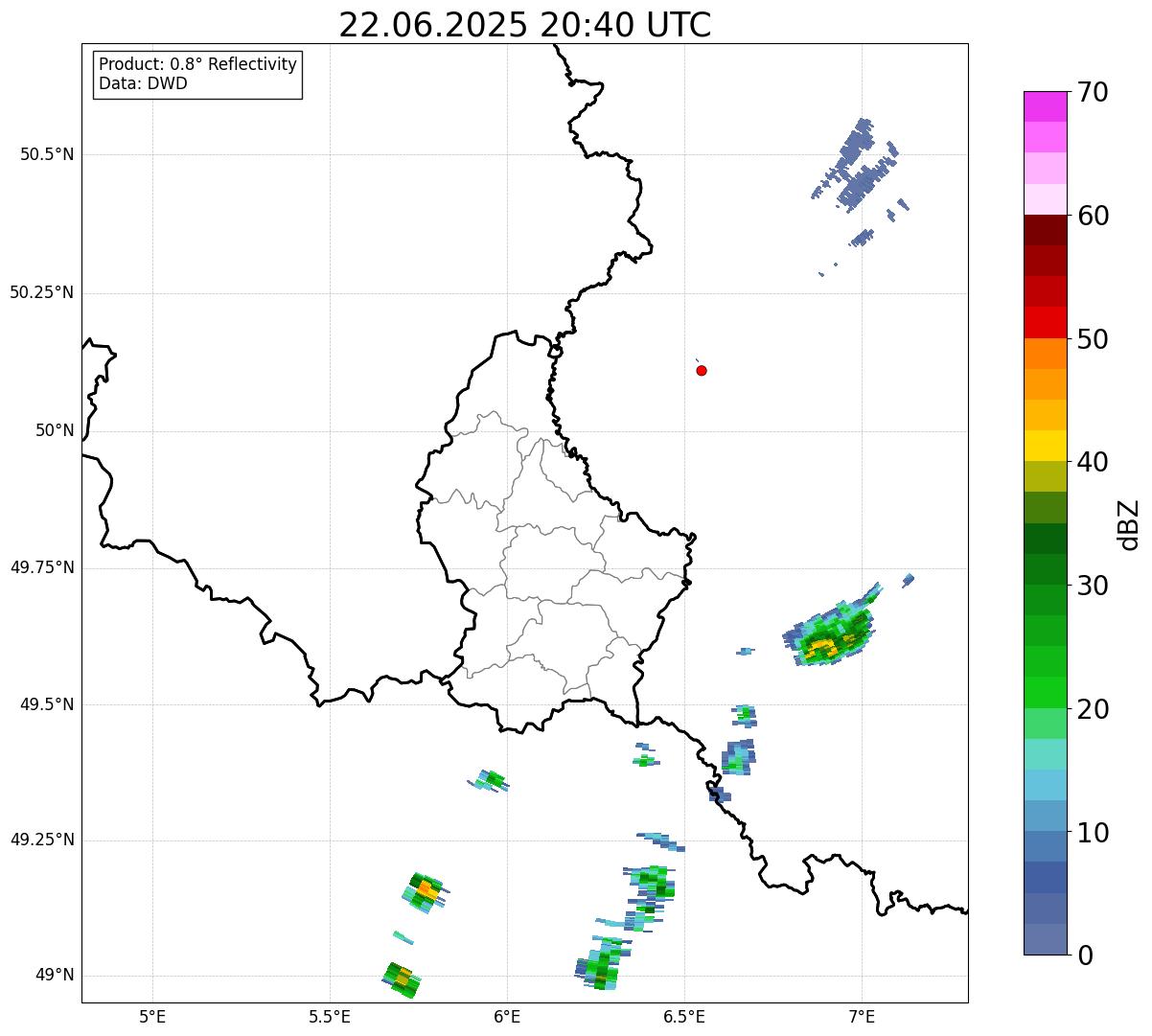1152x1036 pixels.
Task: Click the 7°E longitude label
Action: (x=862, y=1017)
